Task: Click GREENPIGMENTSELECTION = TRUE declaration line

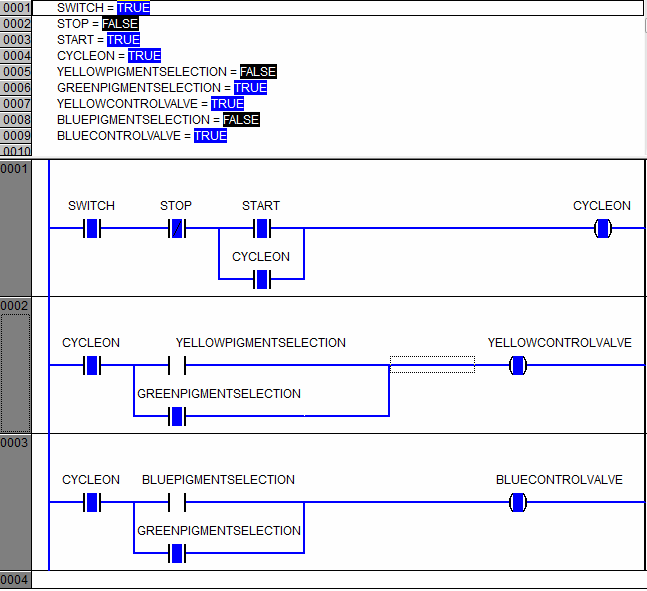Action: 162,88
